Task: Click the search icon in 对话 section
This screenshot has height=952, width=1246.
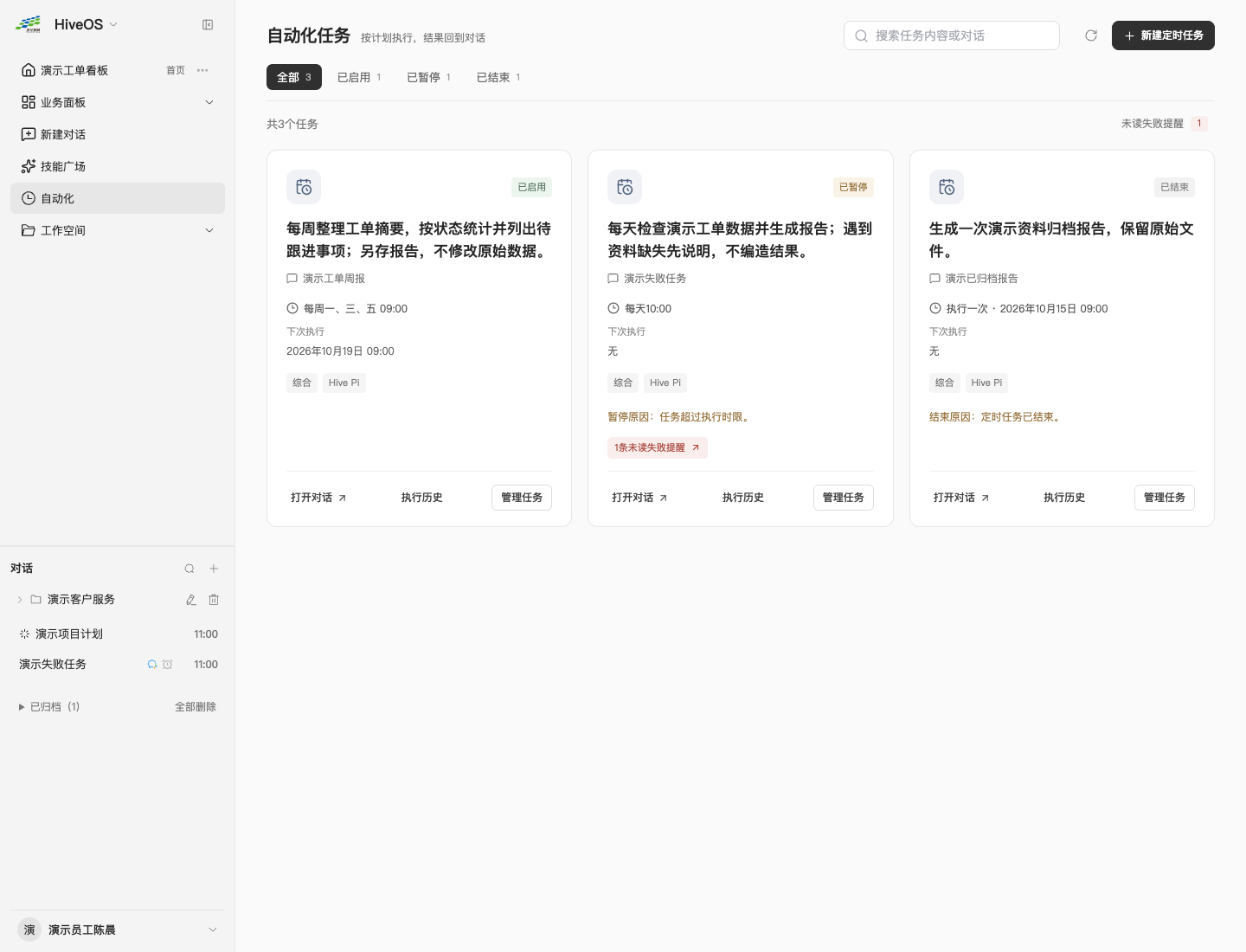Action: pyautogui.click(x=189, y=569)
